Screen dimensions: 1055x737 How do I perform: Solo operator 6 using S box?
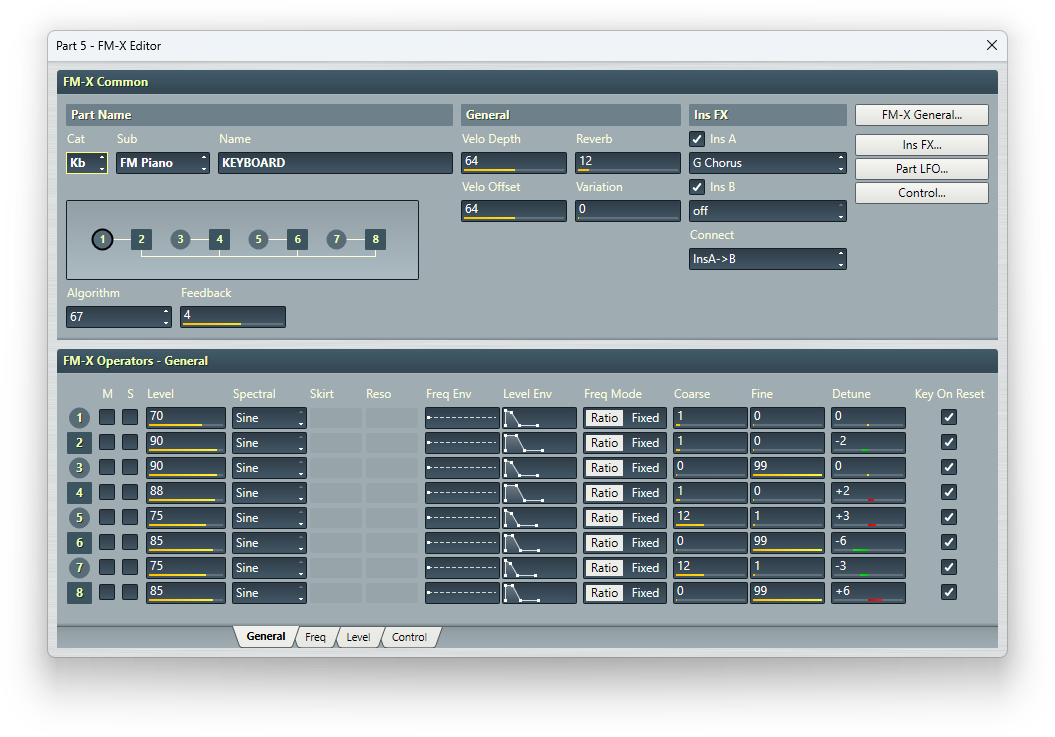point(130,542)
